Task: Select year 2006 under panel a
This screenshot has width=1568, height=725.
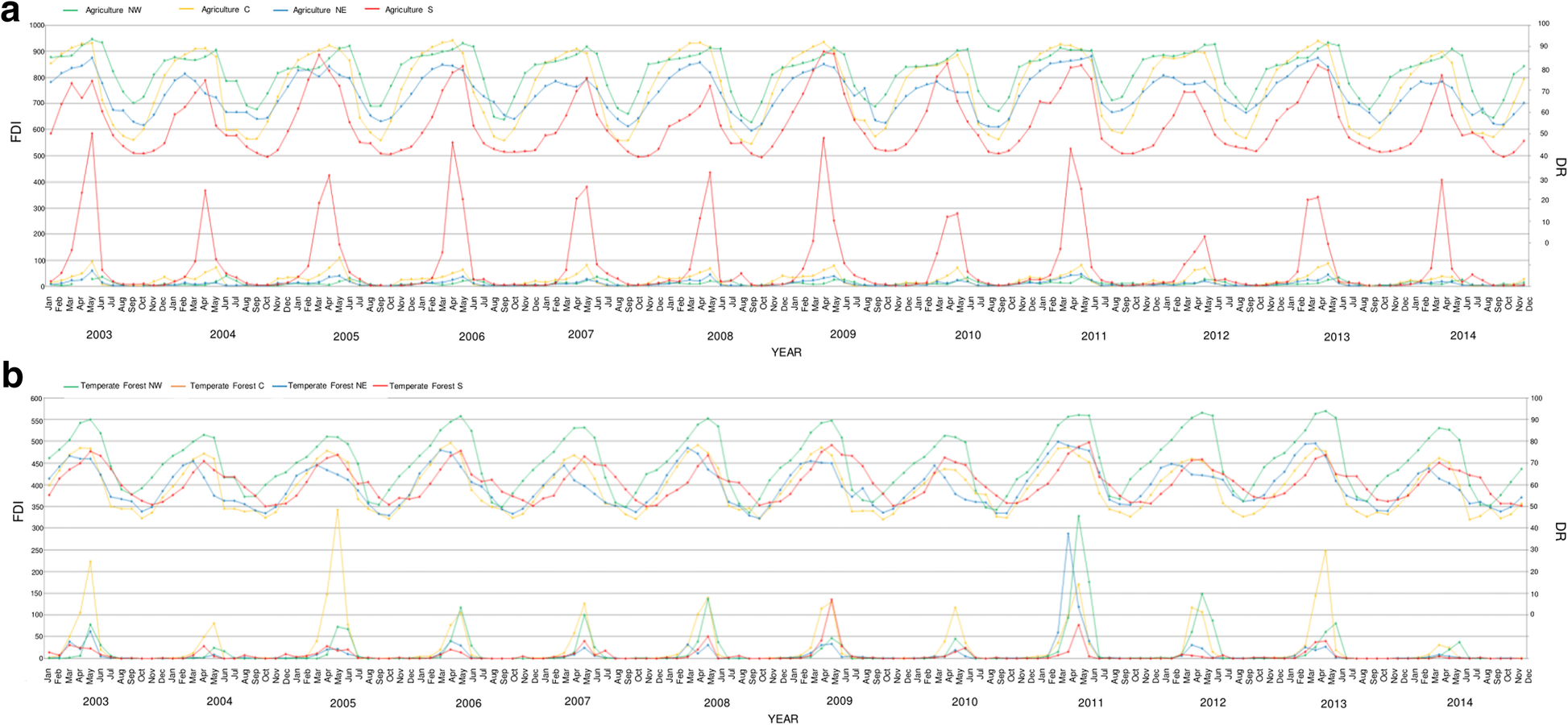Action: pyautogui.click(x=471, y=336)
